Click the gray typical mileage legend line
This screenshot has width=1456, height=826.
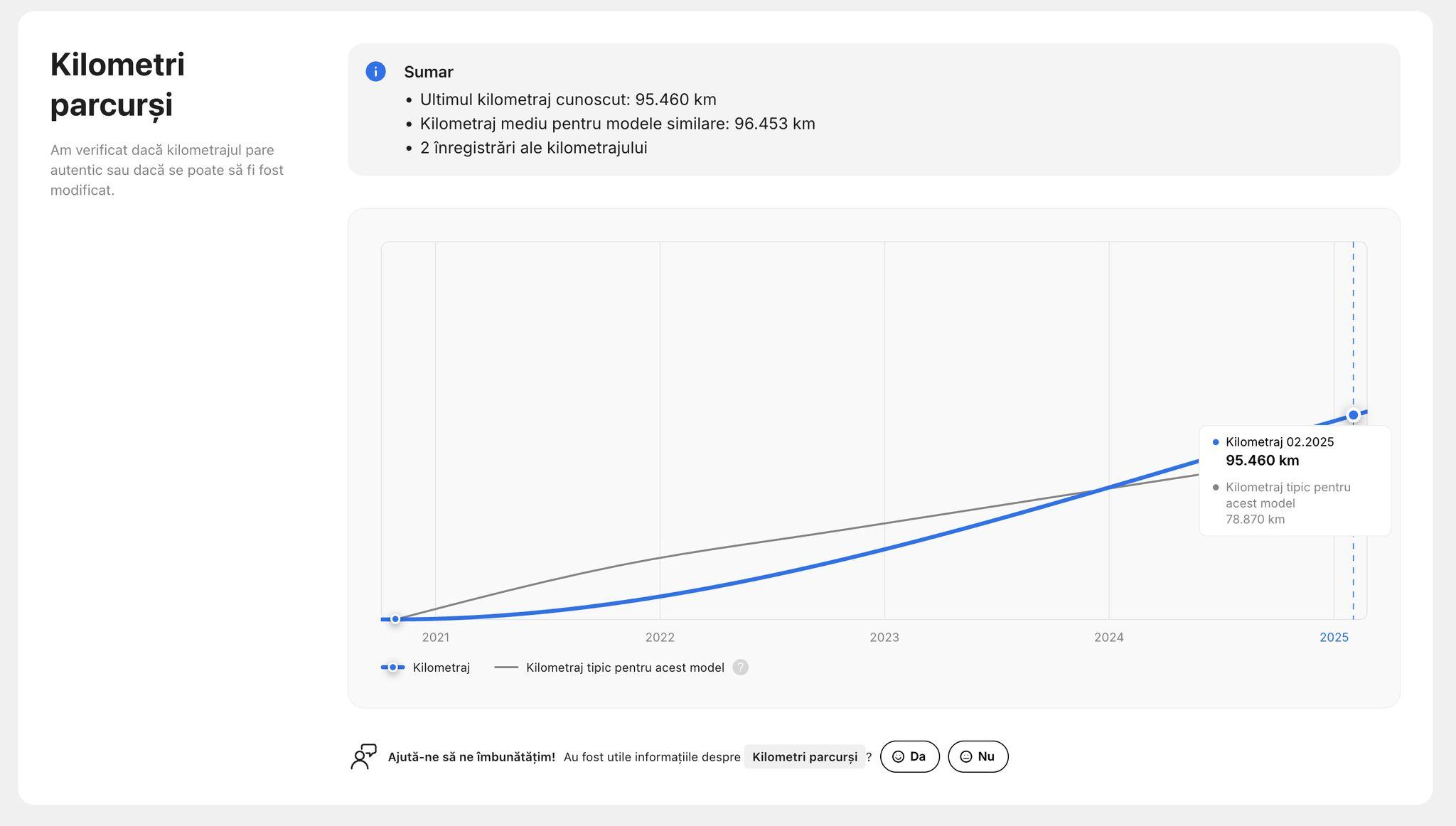(x=506, y=667)
